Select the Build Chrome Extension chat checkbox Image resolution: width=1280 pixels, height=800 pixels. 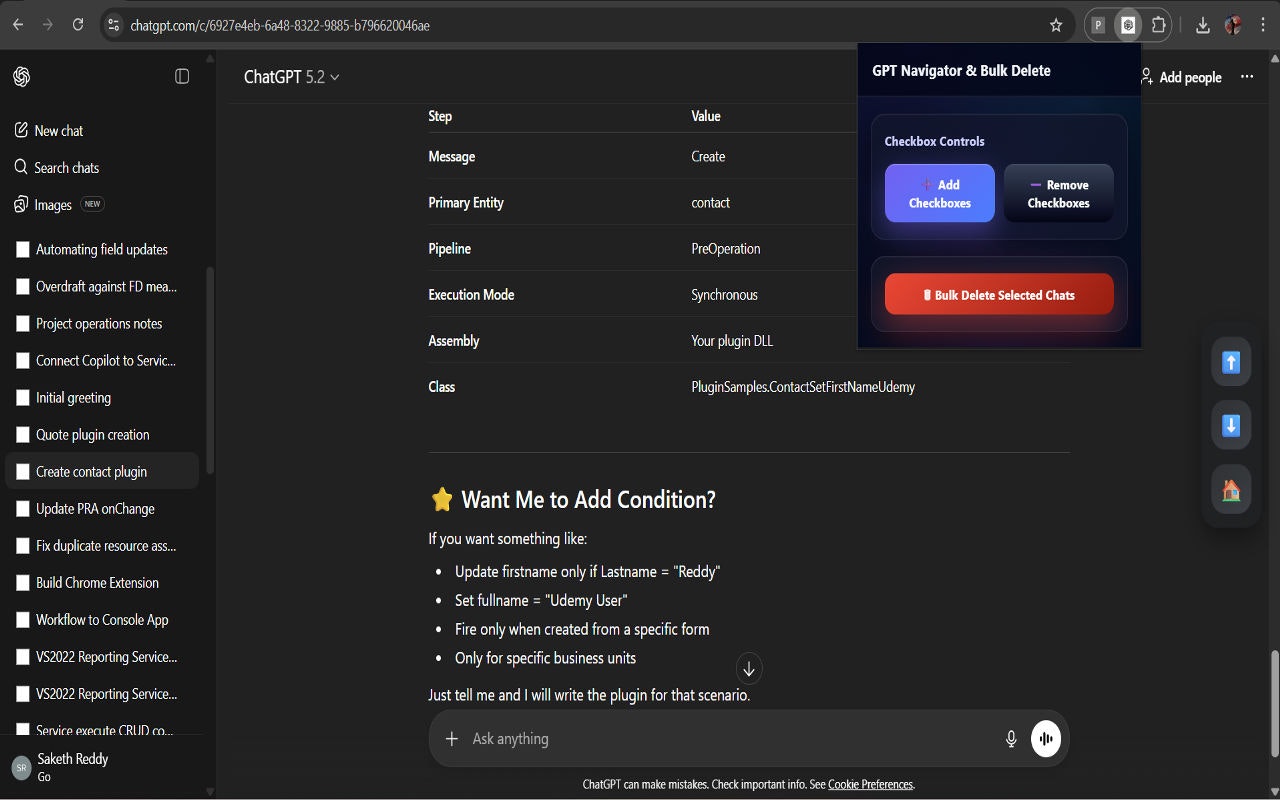pyautogui.click(x=21, y=582)
